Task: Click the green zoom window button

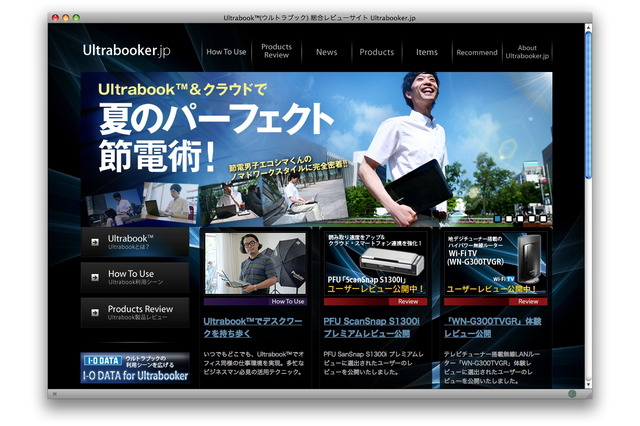Action: point(76,18)
